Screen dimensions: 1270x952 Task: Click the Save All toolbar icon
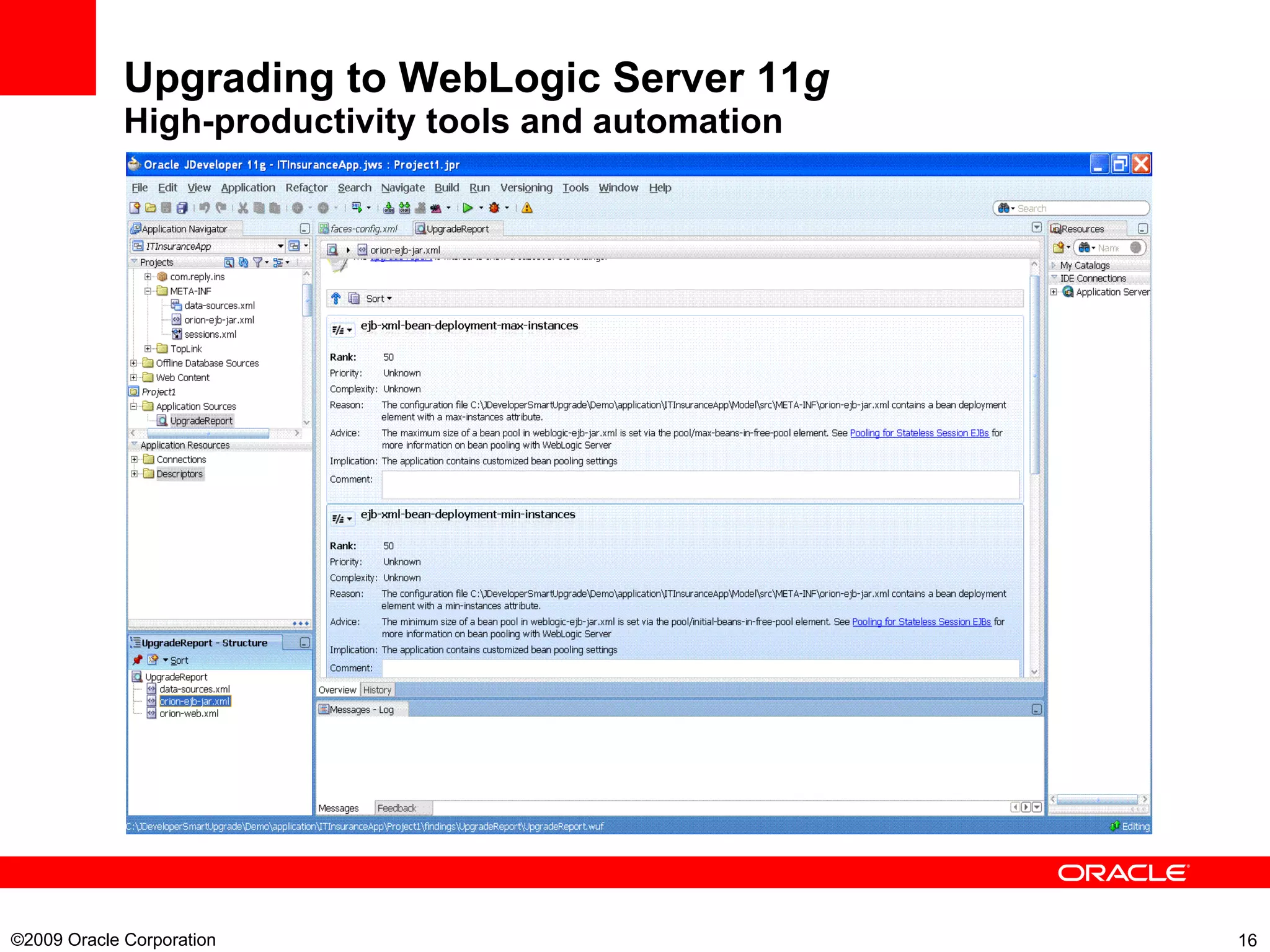click(182, 208)
